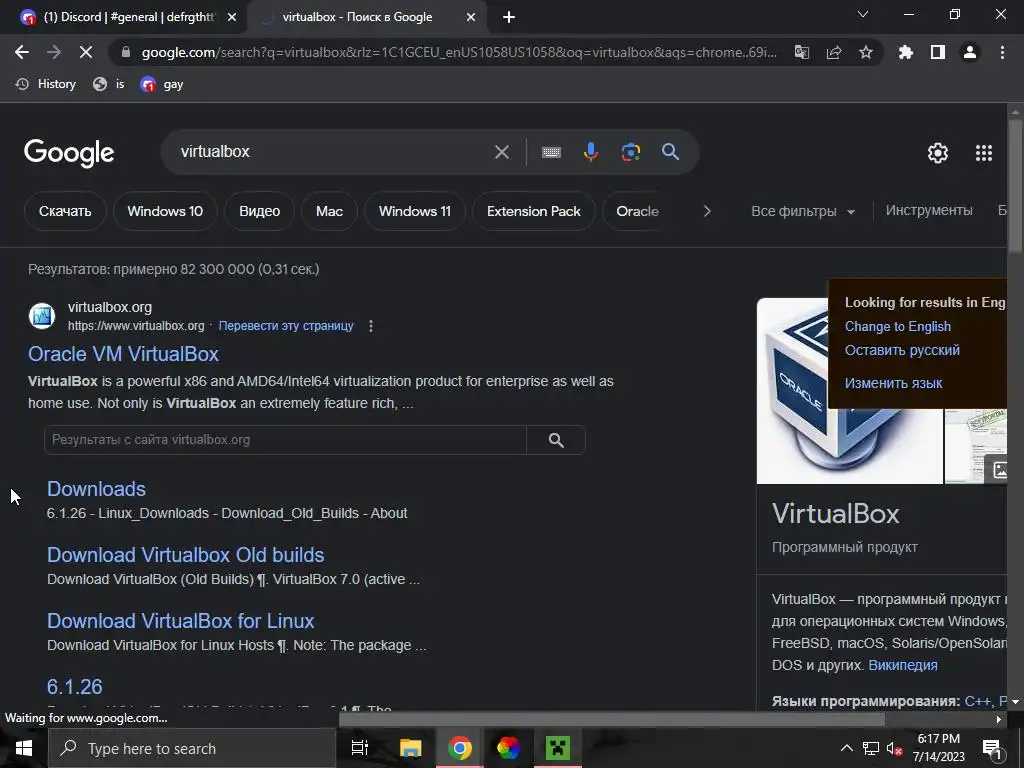
Task: Toggle the Chrome side panel icon
Action: pyautogui.click(x=938, y=52)
